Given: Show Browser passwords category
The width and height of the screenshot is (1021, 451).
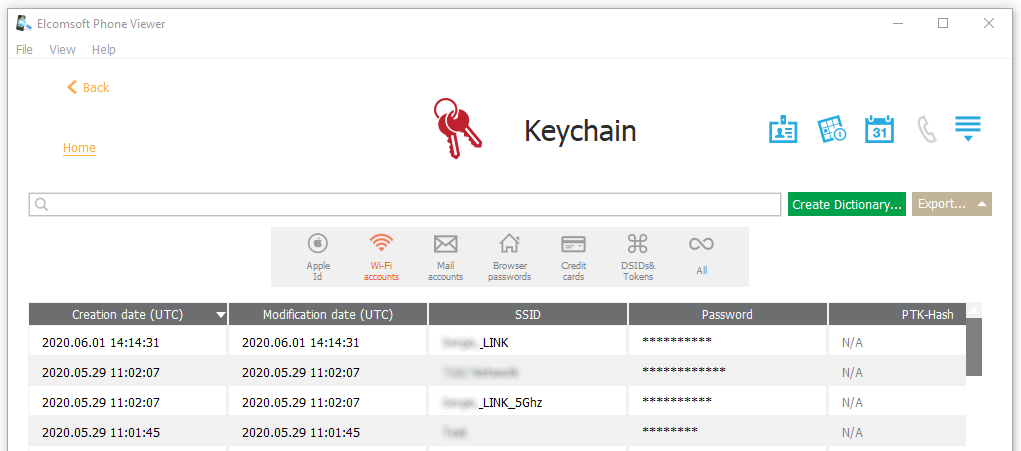Looking at the screenshot, I should pyautogui.click(x=509, y=256).
